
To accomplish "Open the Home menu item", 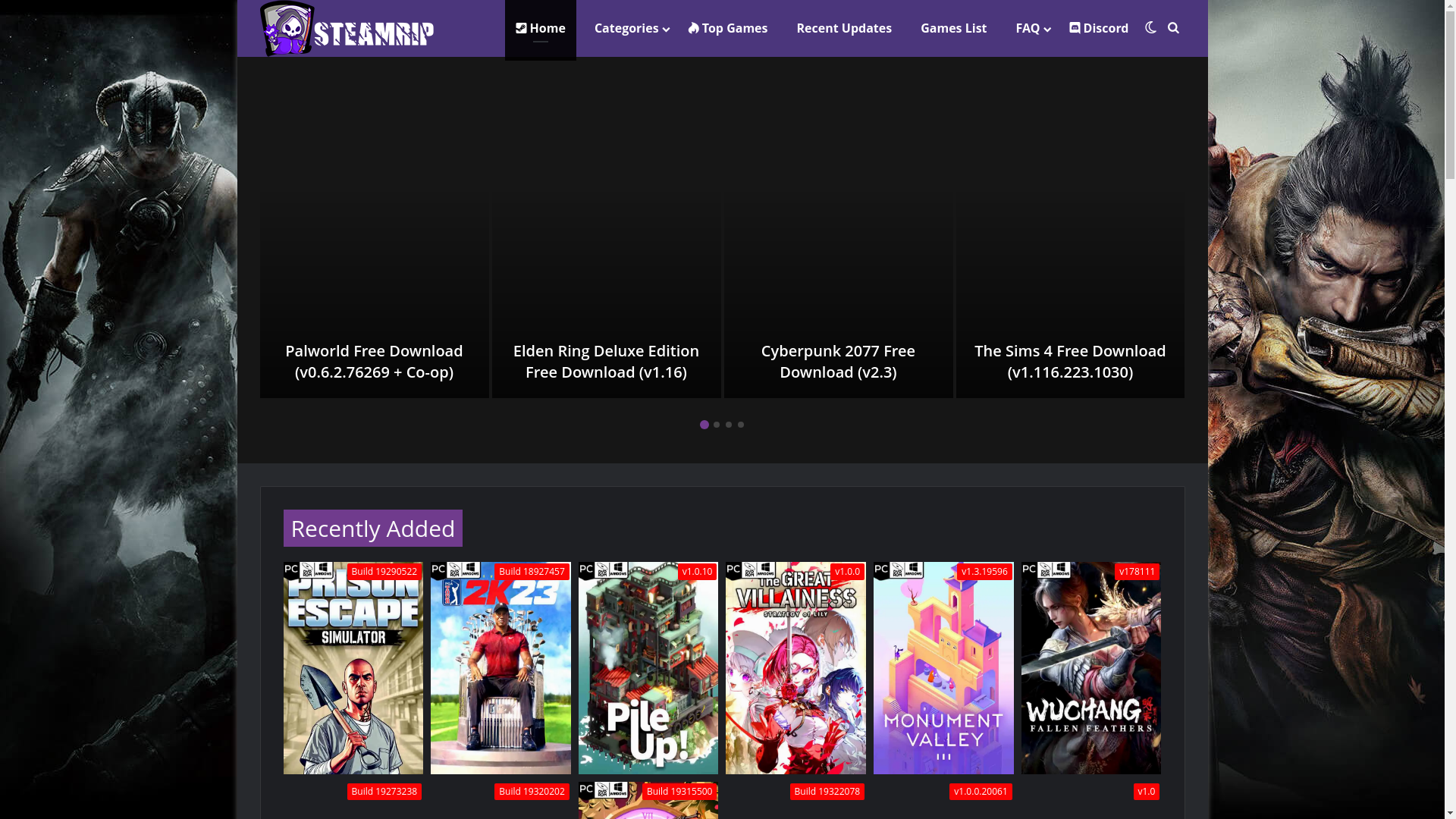I will [541, 28].
